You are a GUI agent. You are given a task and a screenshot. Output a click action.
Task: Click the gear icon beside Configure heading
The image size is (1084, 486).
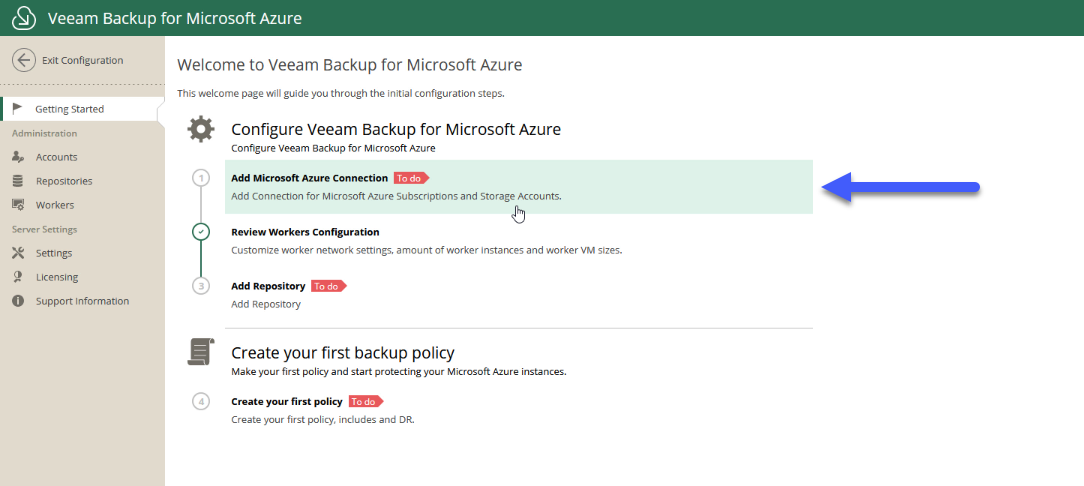pos(200,129)
